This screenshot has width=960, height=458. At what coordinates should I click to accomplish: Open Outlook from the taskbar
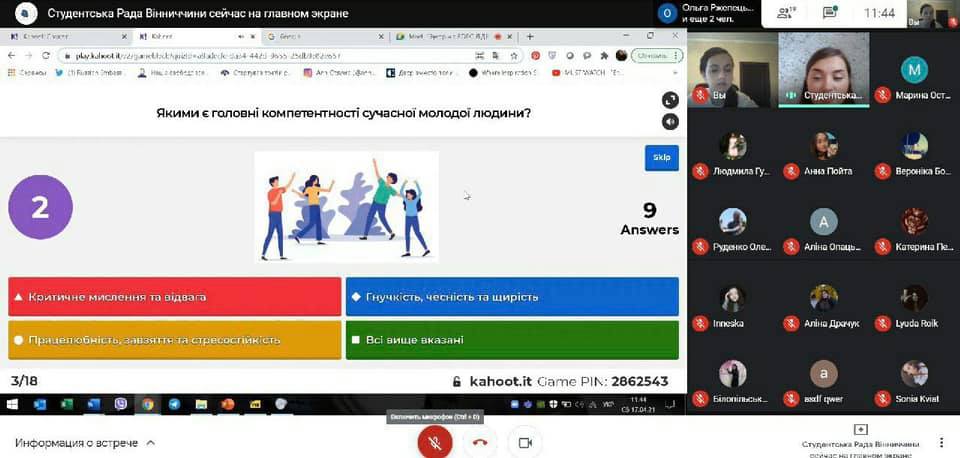(x=40, y=404)
